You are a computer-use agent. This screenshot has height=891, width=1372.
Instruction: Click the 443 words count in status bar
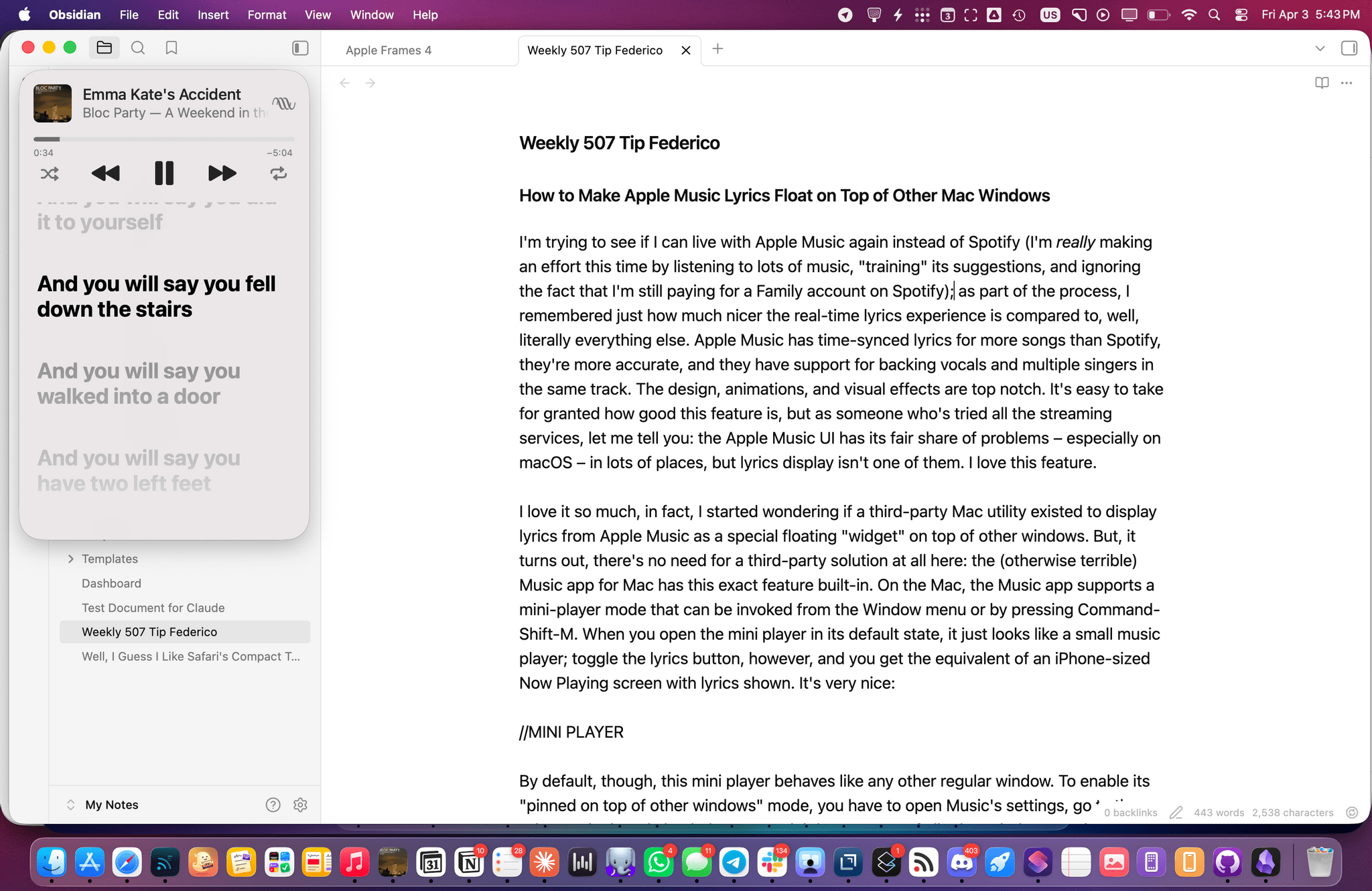(x=1219, y=813)
